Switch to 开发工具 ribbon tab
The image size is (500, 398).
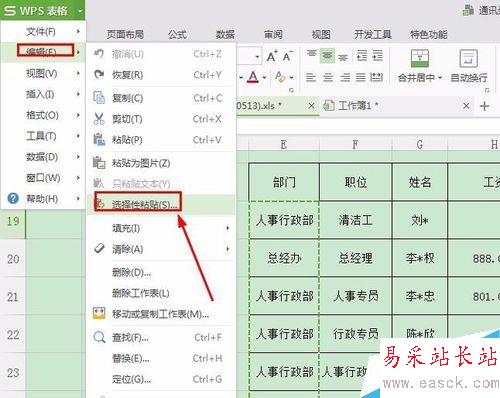(x=373, y=34)
